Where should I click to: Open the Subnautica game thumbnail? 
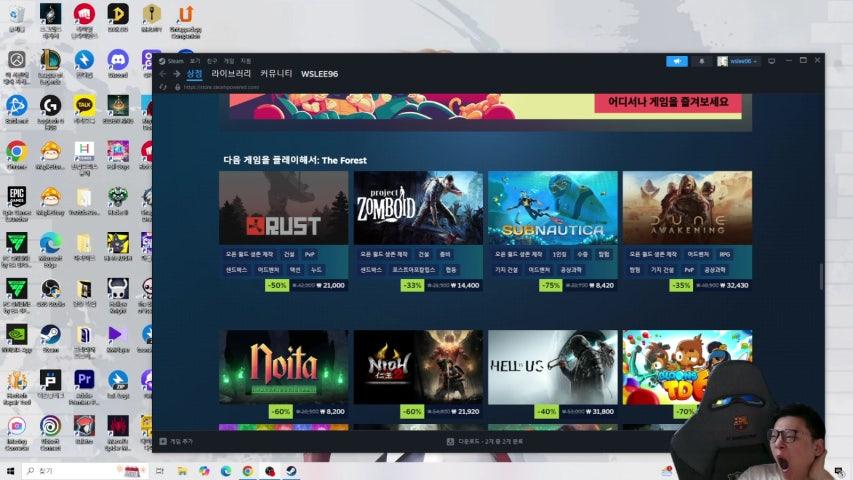pyautogui.click(x=553, y=208)
